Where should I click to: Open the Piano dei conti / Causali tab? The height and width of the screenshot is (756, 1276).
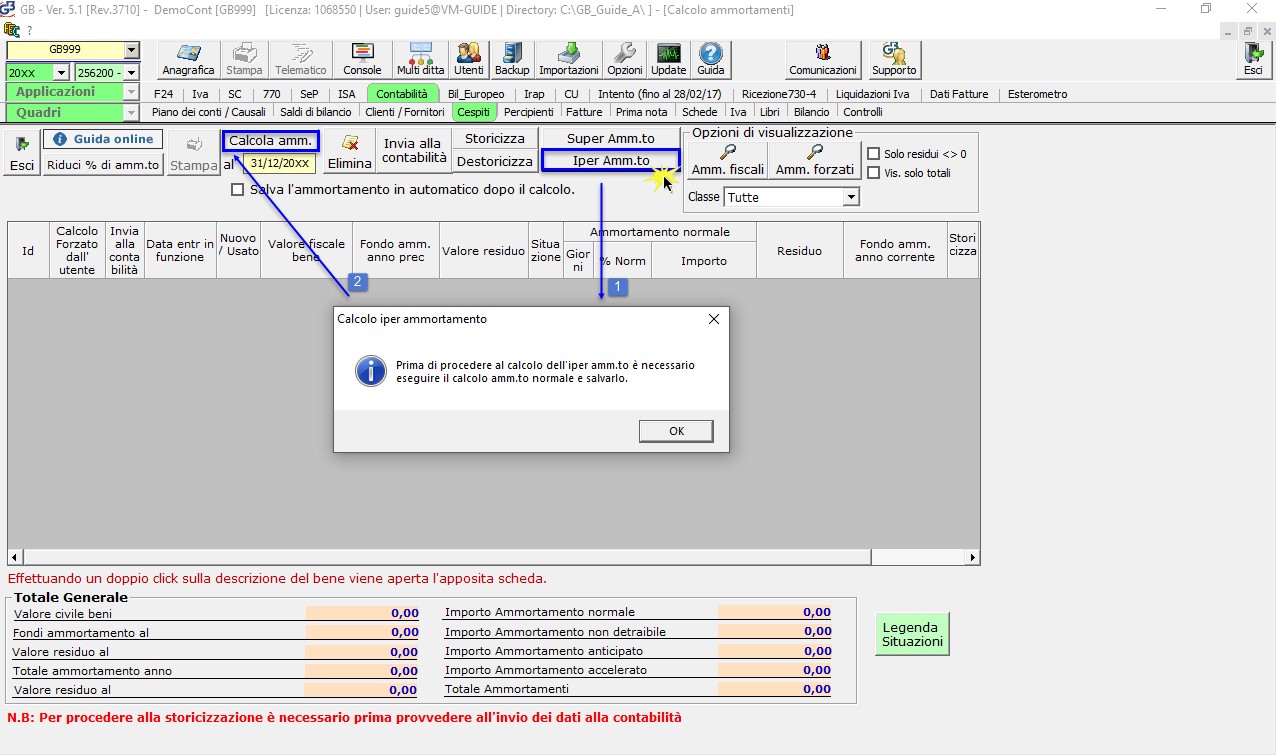(x=209, y=112)
